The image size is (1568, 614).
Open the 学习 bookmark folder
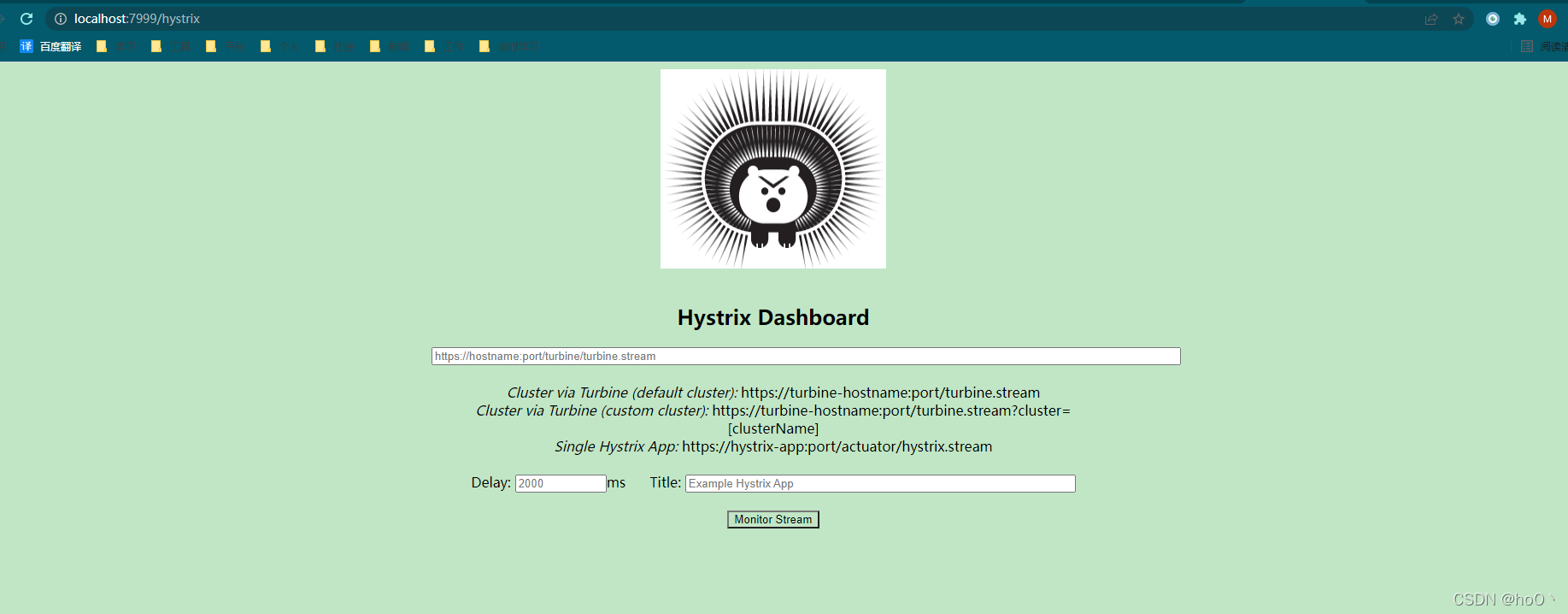click(116, 46)
